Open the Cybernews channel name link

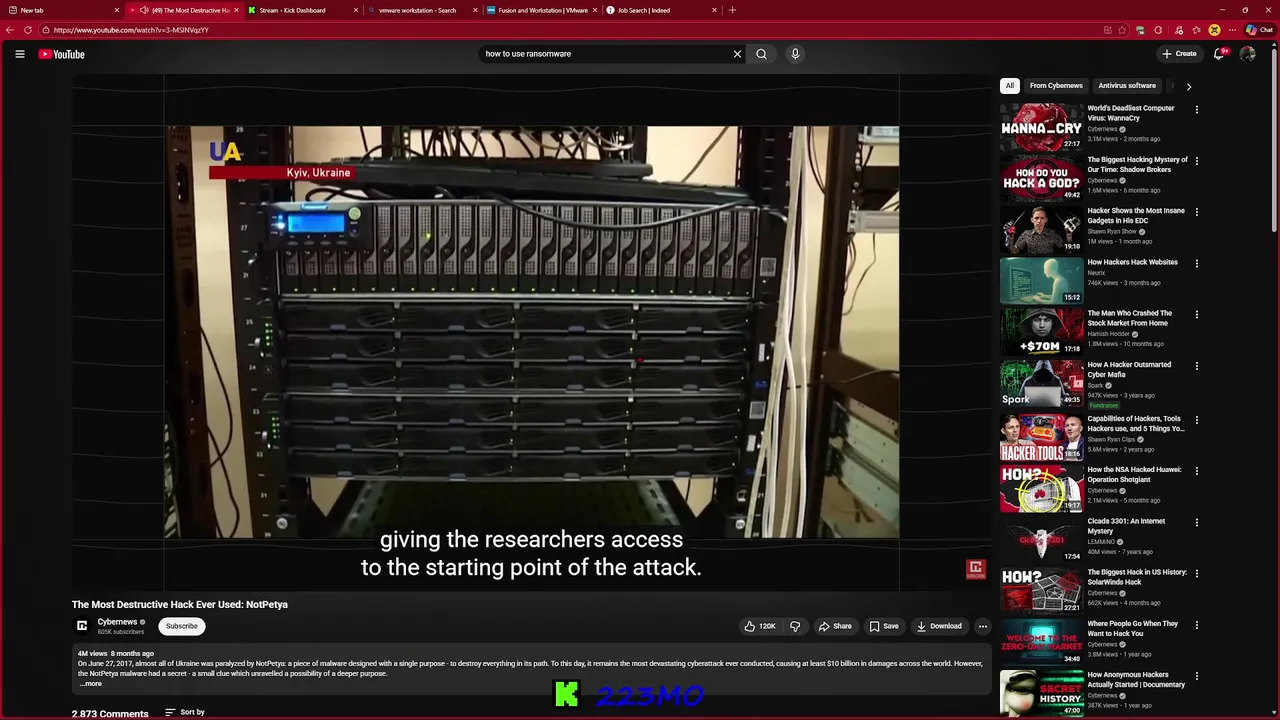(x=117, y=622)
